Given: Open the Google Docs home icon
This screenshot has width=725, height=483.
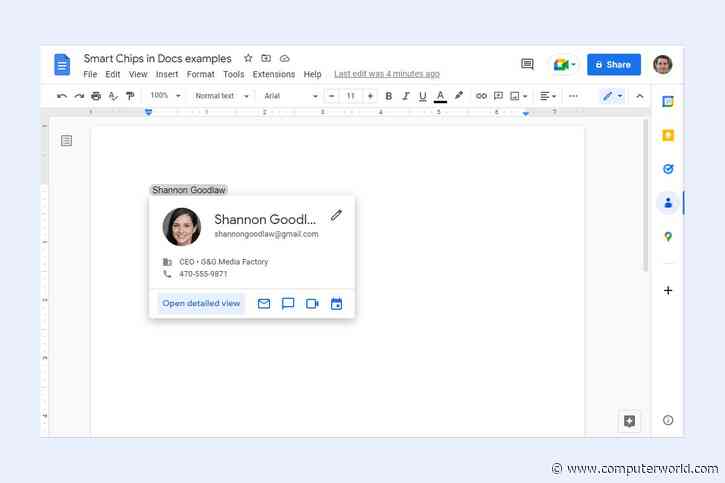Looking at the screenshot, I should (x=62, y=64).
